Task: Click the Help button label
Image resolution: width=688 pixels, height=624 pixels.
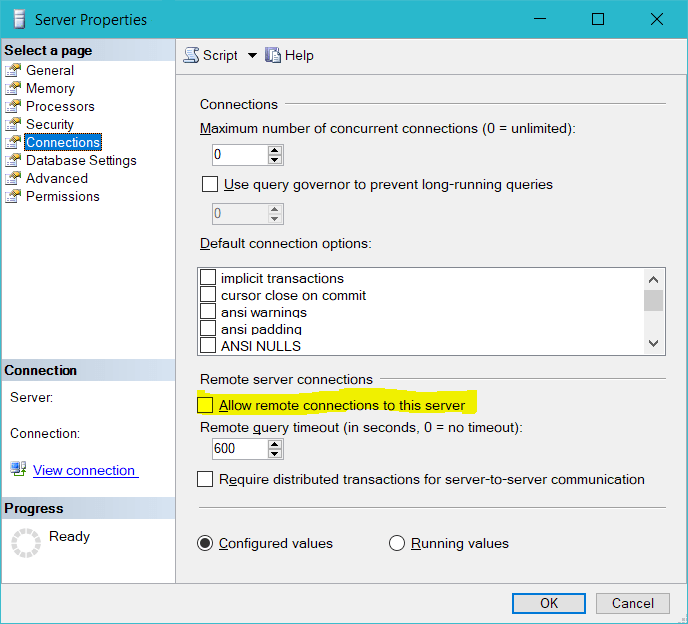Action: [x=299, y=55]
